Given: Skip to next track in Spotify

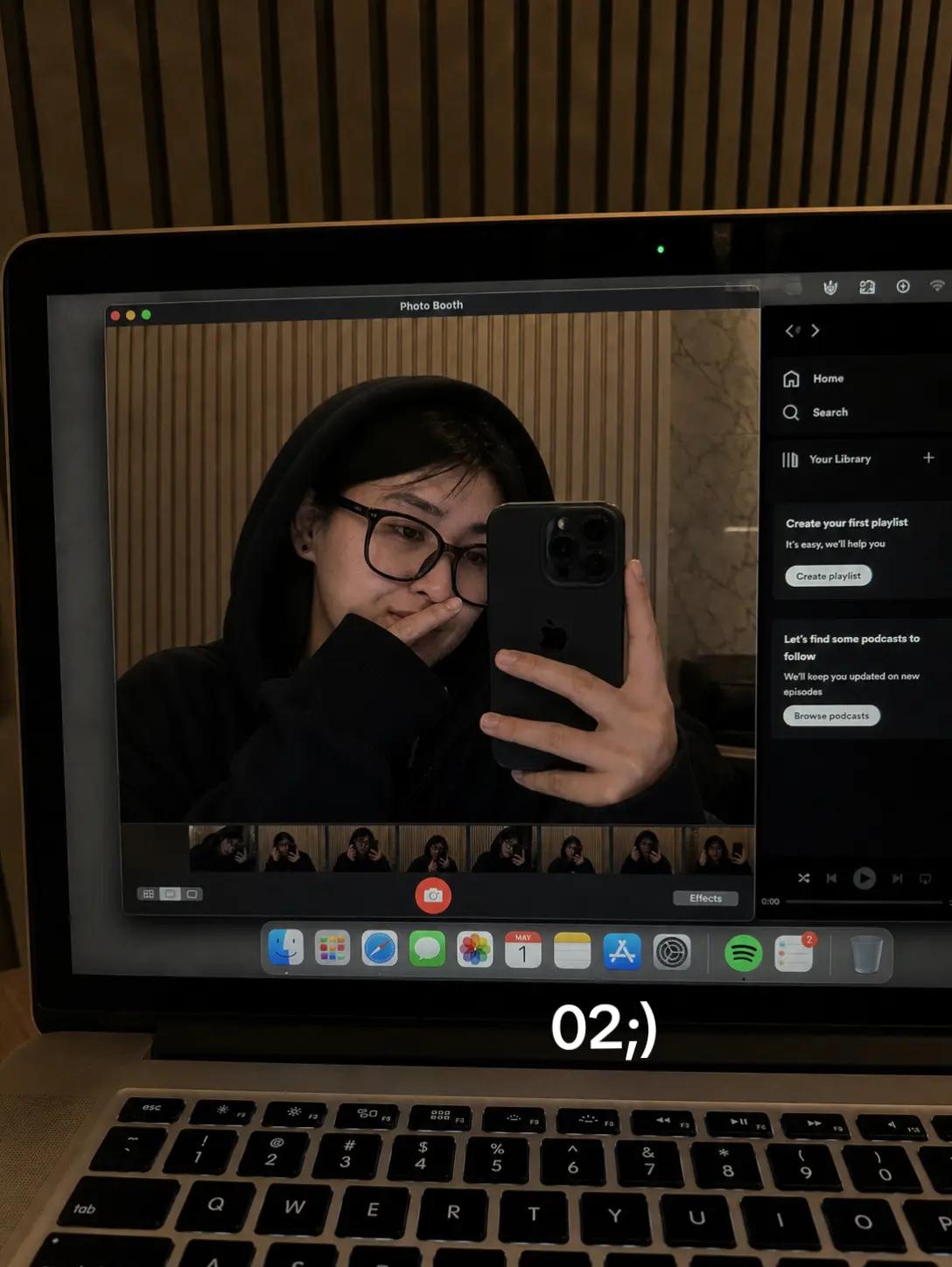Looking at the screenshot, I should (x=897, y=878).
